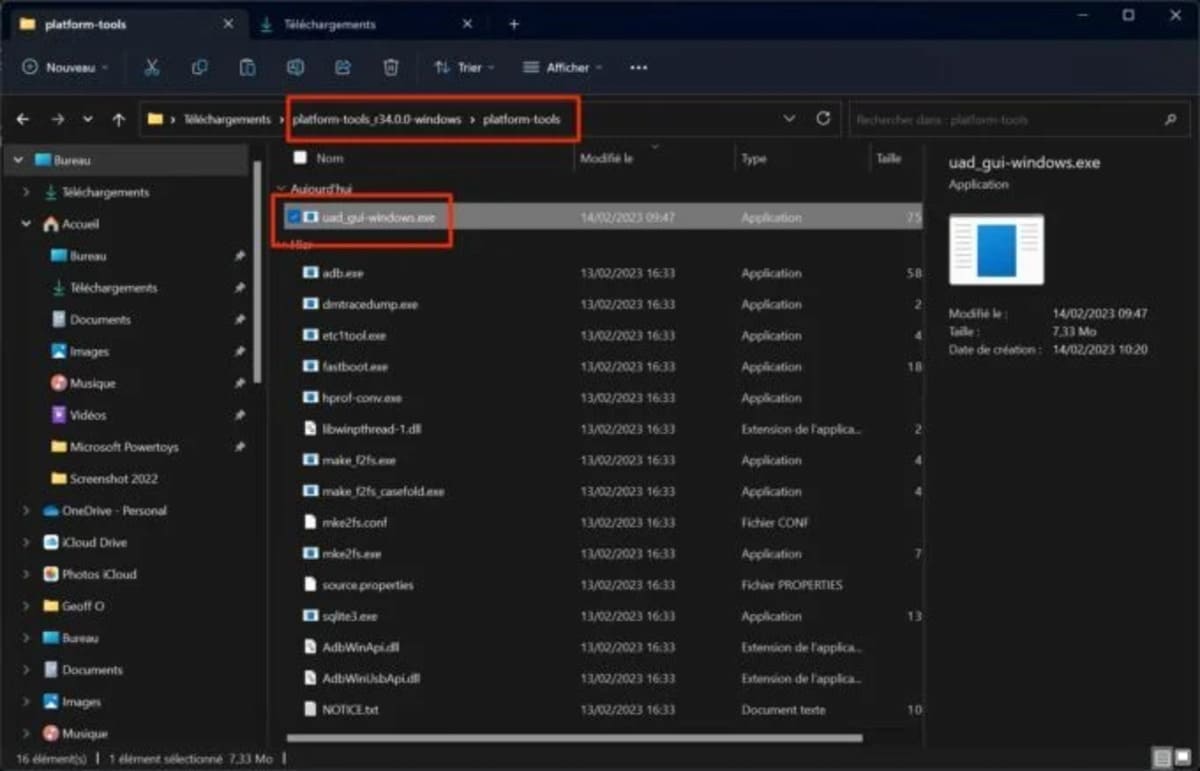This screenshot has width=1200, height=771.
Task: Toggle the select-all checkbox beside Nom
Action: [300, 158]
